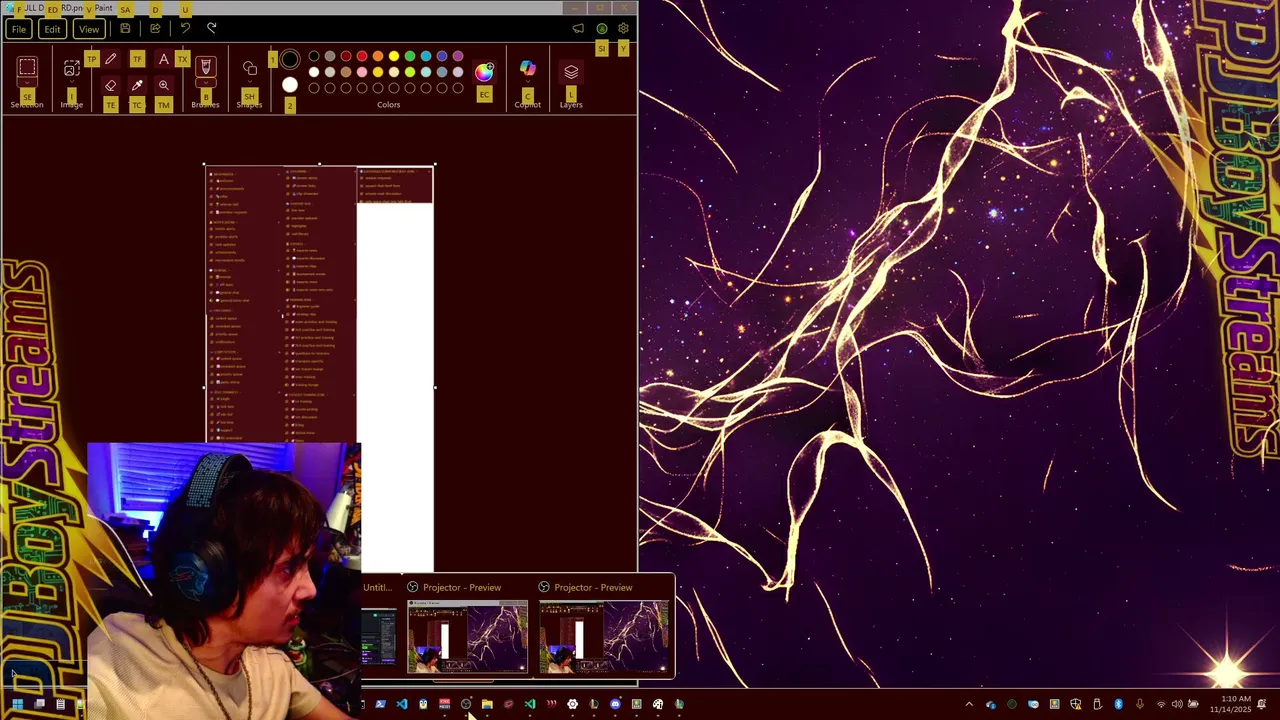
Task: Click the microphone tray icon
Action: point(1139,704)
